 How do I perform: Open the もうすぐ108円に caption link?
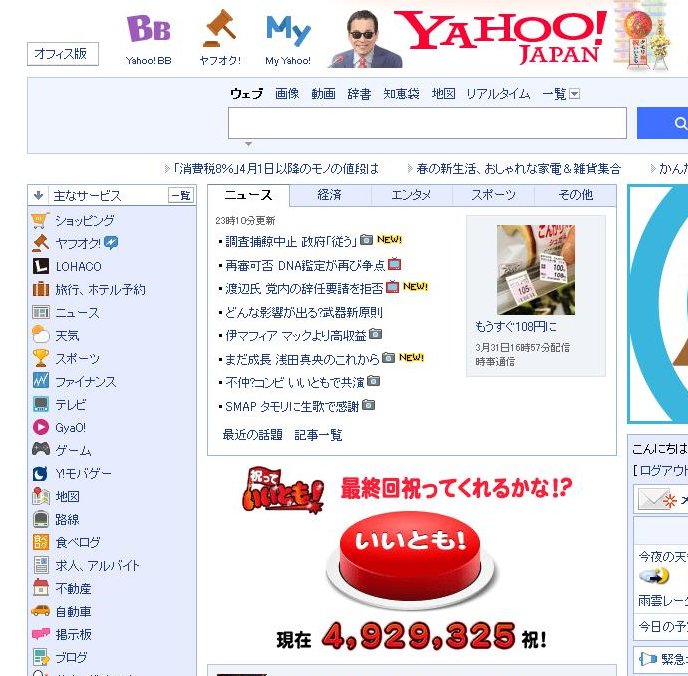[x=516, y=326]
